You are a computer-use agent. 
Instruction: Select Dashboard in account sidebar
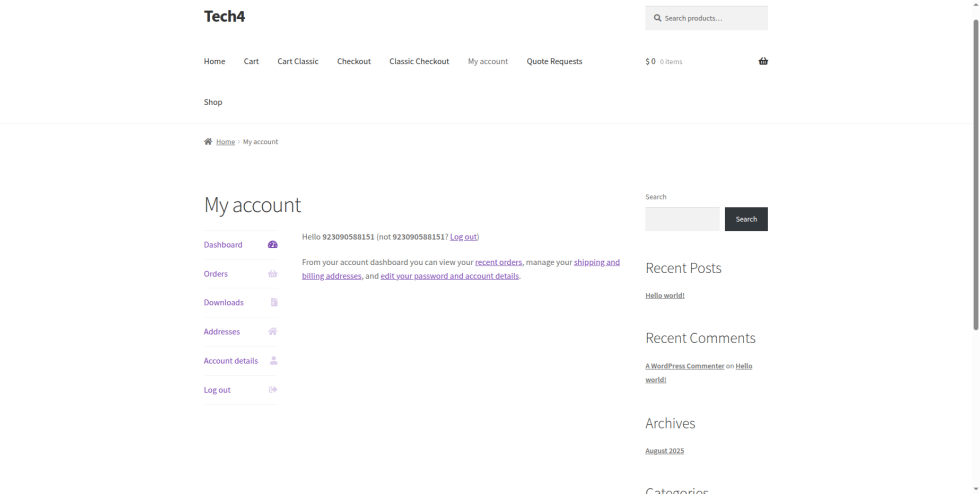223,244
